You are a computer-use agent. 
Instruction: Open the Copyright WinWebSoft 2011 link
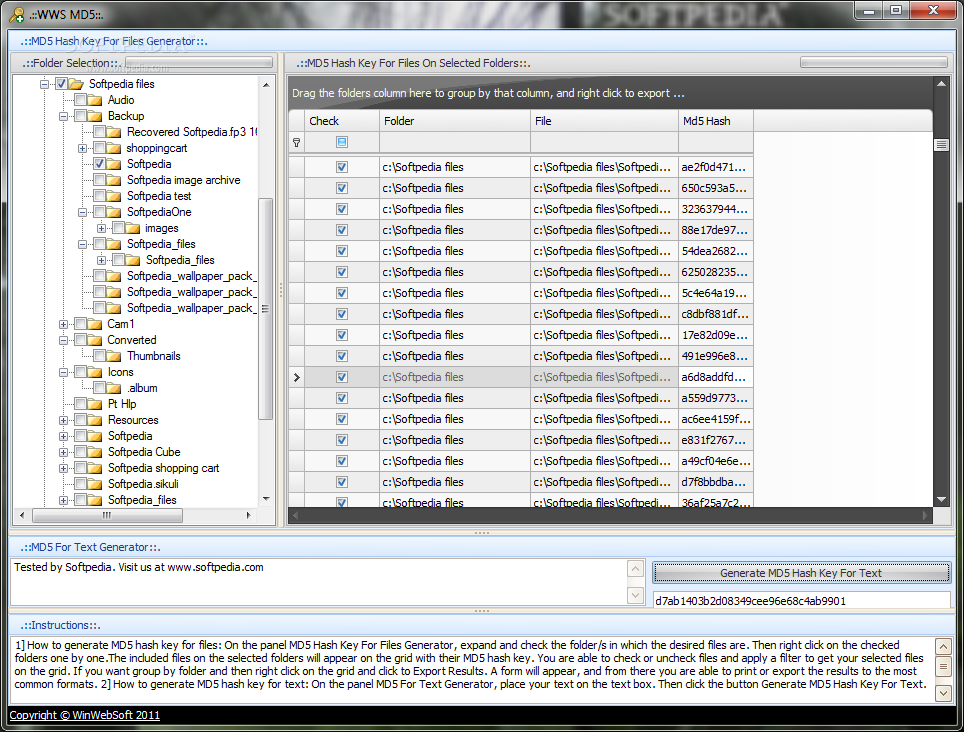click(84, 715)
